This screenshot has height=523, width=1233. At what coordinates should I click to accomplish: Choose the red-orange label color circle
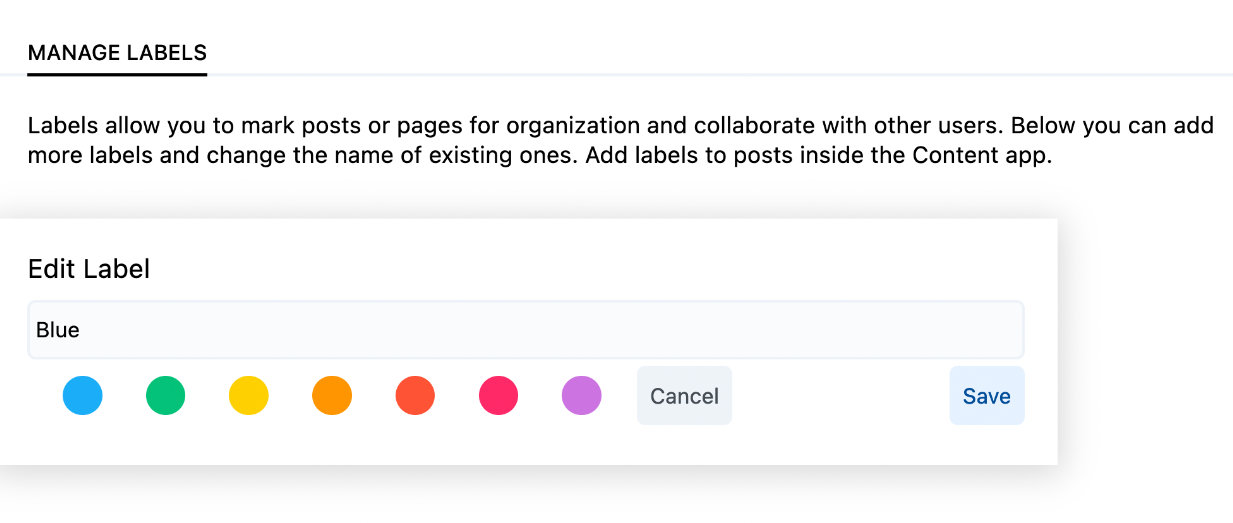tap(415, 395)
